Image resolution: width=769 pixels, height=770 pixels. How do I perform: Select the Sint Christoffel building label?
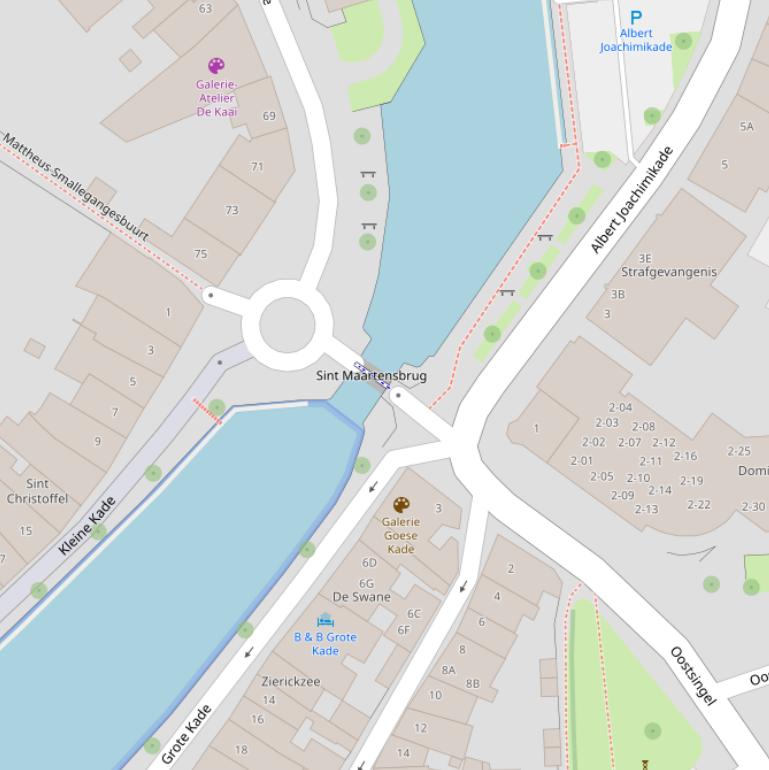(37, 491)
